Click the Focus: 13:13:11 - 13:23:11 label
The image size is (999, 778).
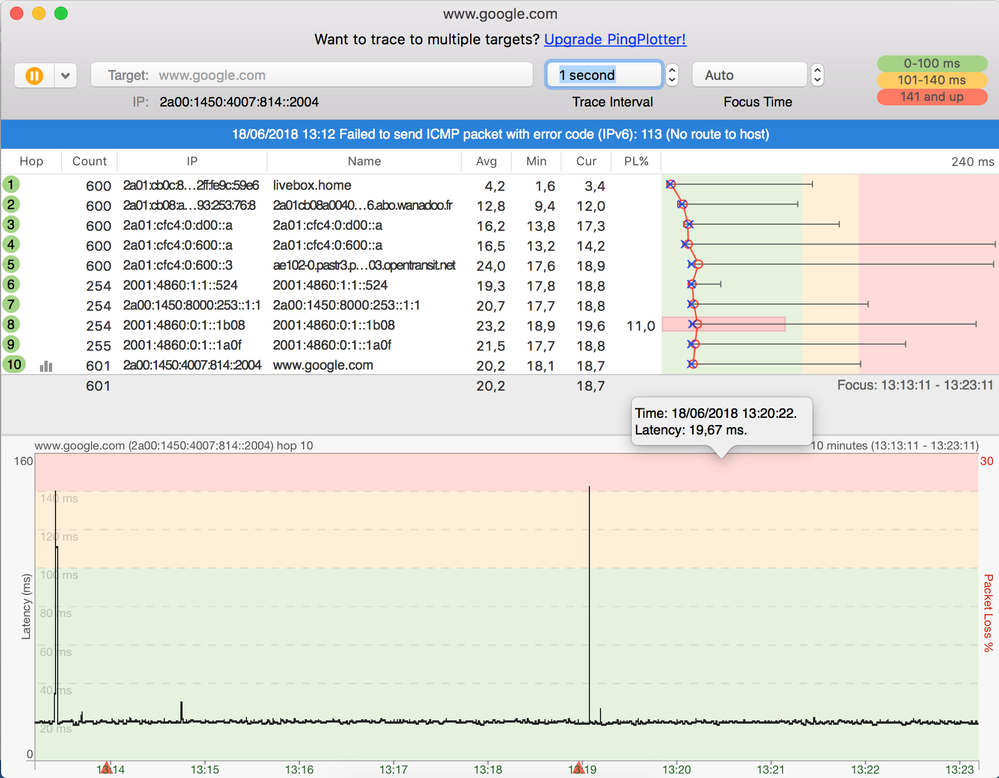(915, 385)
